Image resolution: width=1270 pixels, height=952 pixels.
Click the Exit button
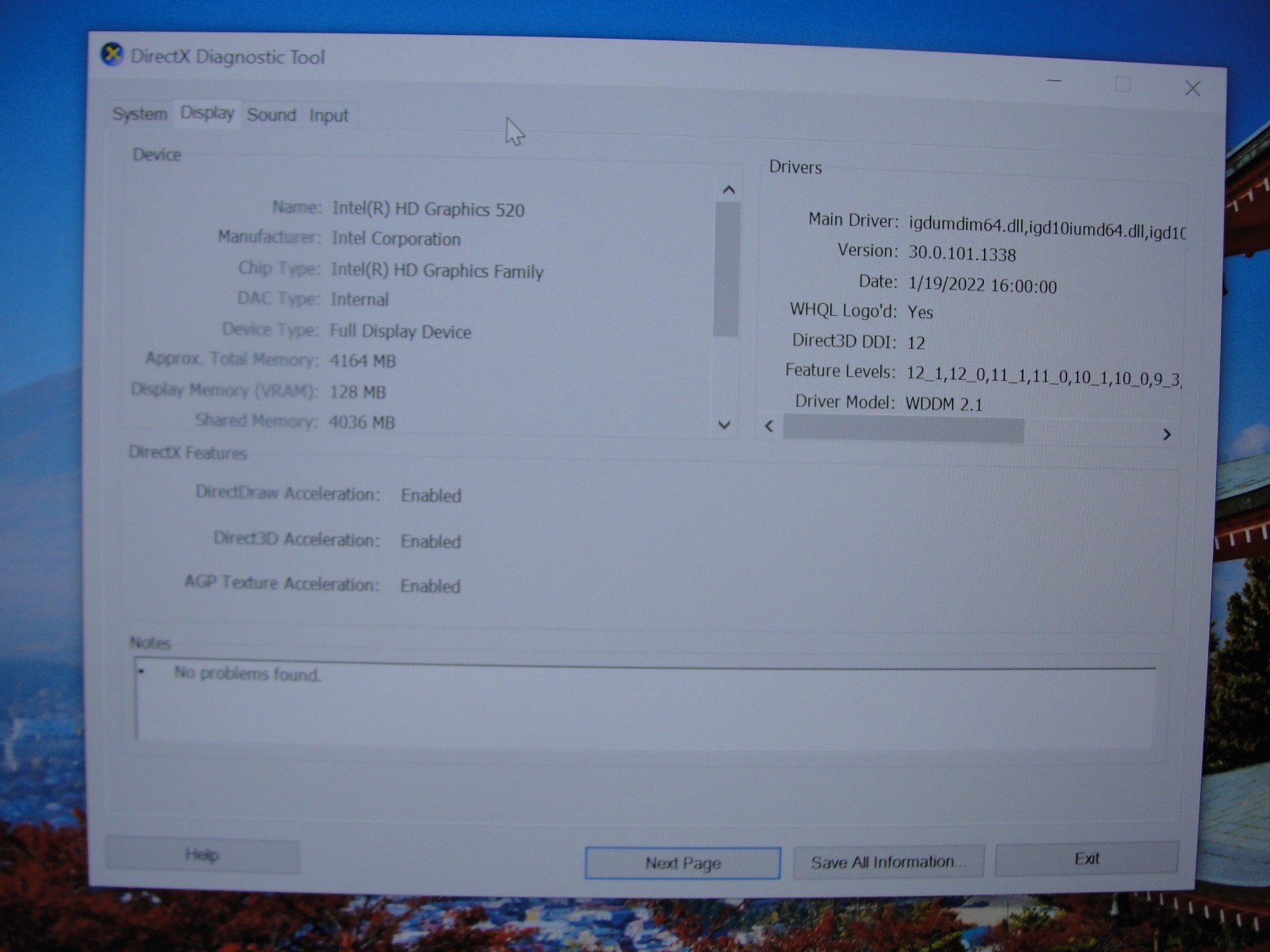[1087, 858]
